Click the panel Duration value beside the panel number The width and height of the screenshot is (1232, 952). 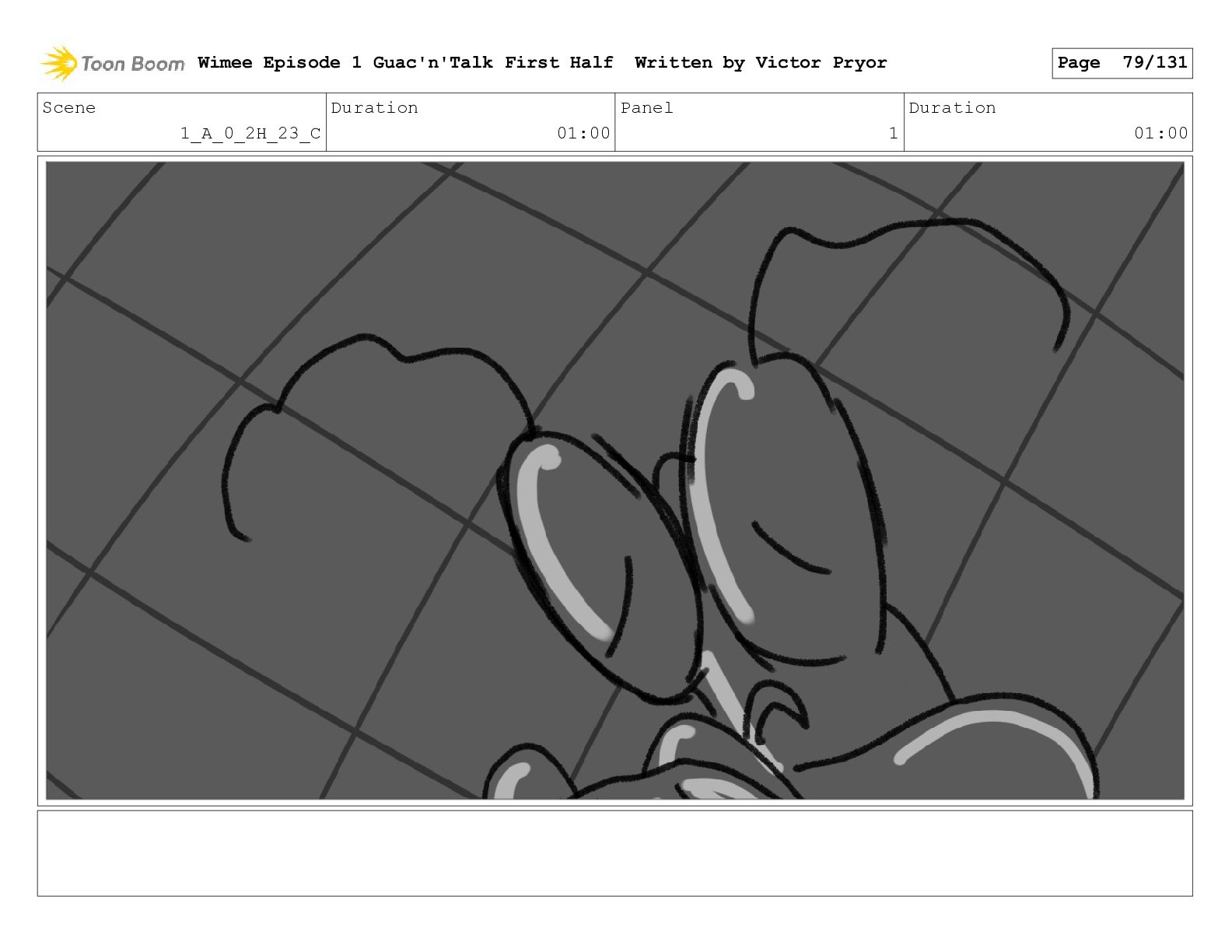tap(1160, 133)
